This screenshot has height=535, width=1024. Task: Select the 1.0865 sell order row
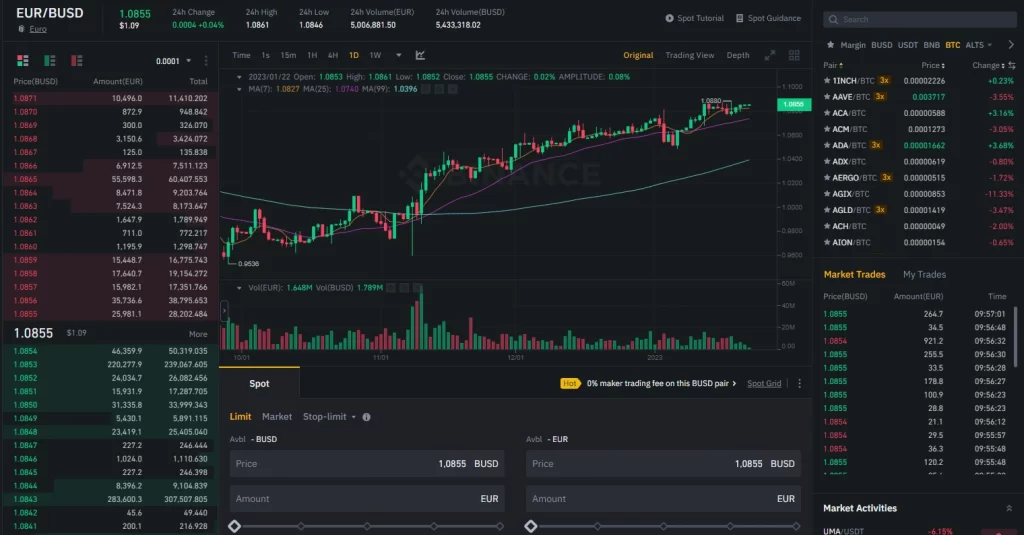[110, 179]
